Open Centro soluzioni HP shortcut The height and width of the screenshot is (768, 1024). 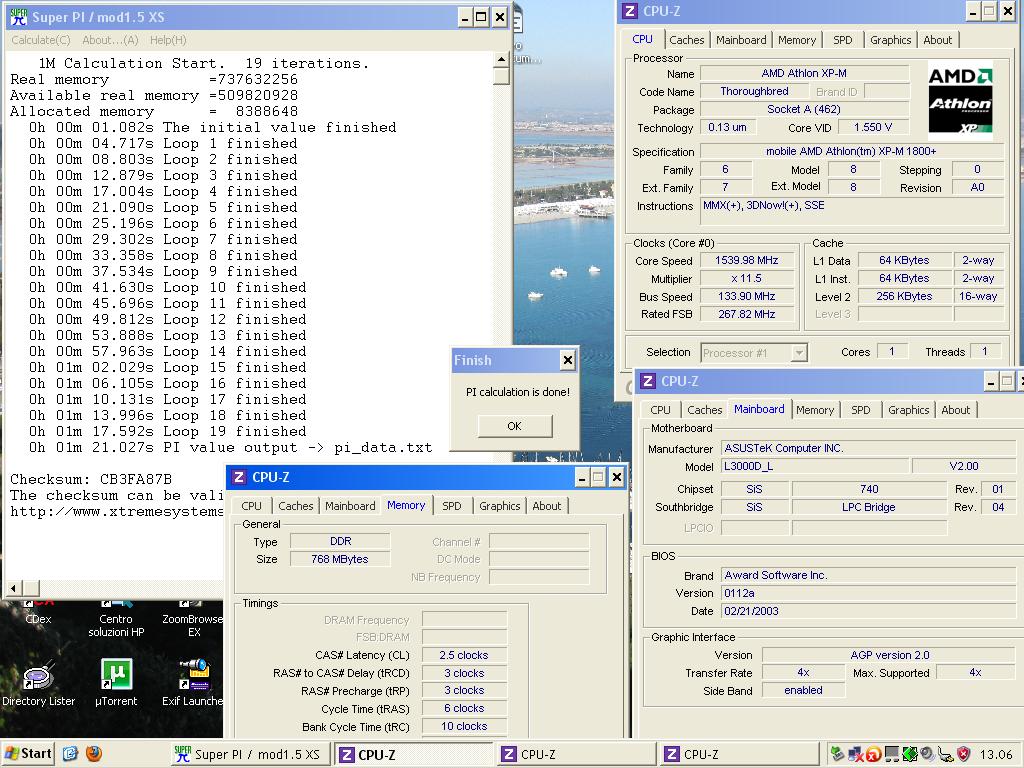pyautogui.click(x=116, y=619)
